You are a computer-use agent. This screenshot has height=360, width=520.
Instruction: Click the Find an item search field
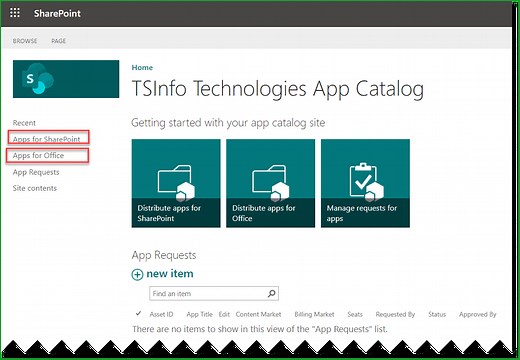[x=214, y=293]
